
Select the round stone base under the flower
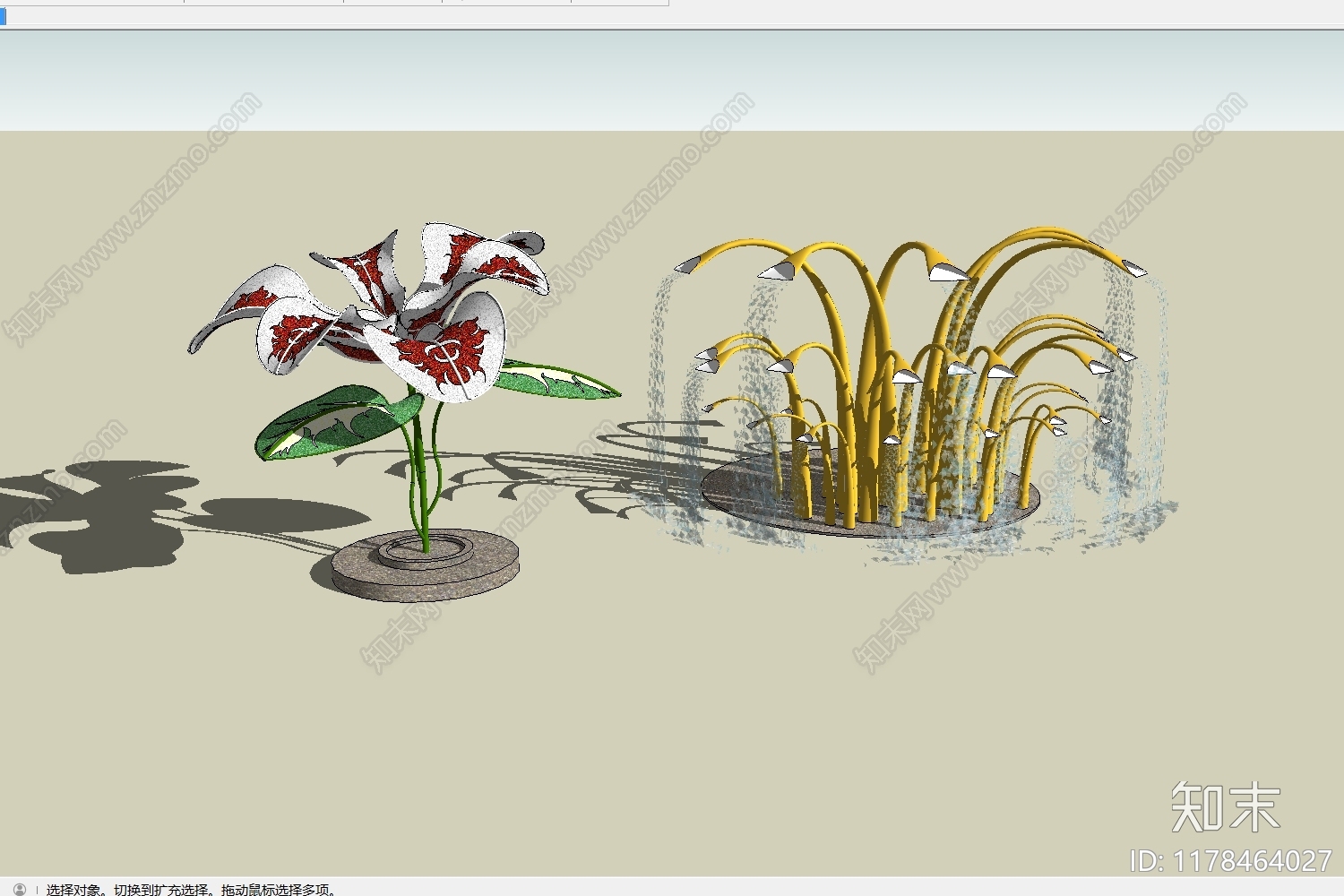pyautogui.click(x=426, y=564)
